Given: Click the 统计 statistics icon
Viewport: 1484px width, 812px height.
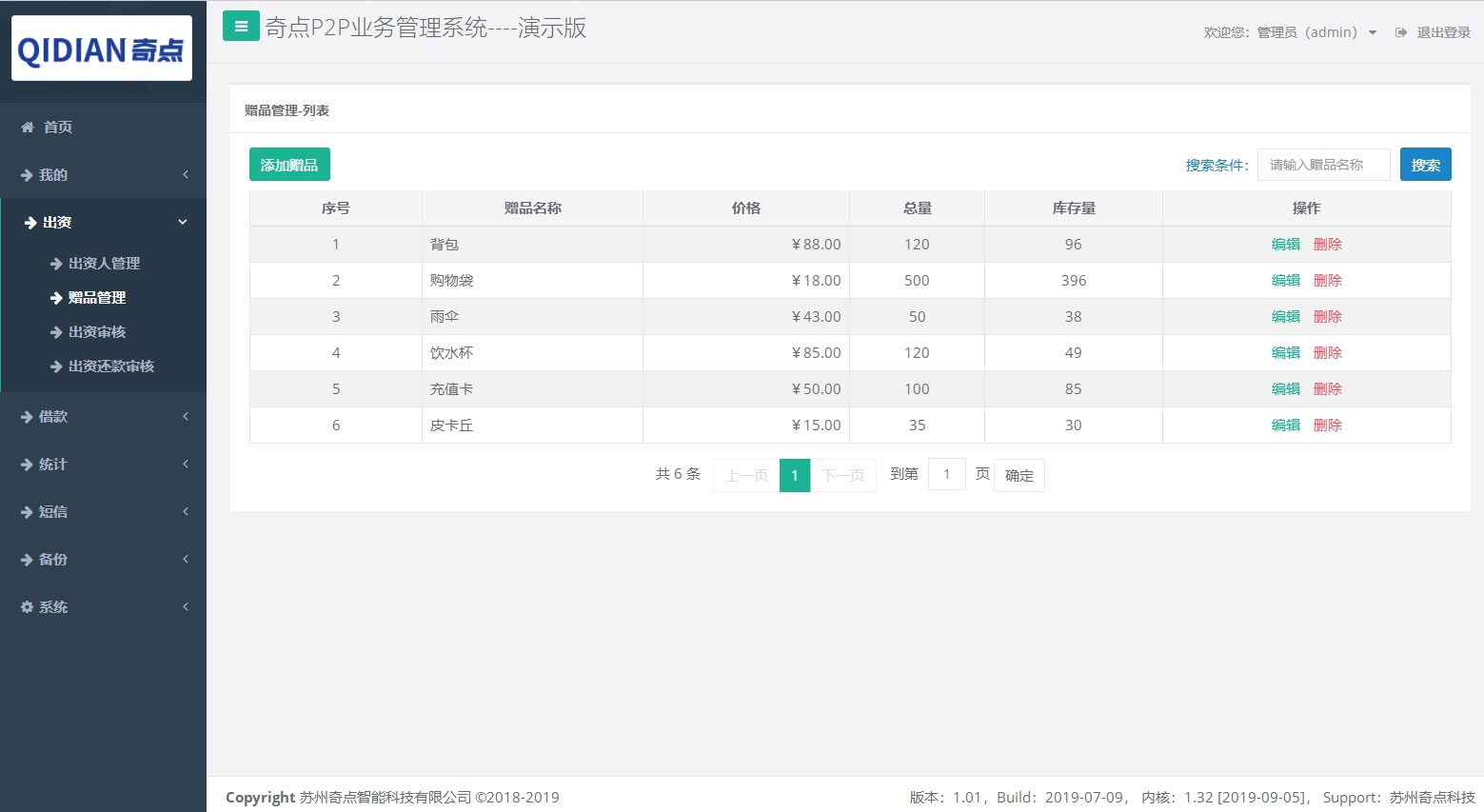Looking at the screenshot, I should click(28, 464).
